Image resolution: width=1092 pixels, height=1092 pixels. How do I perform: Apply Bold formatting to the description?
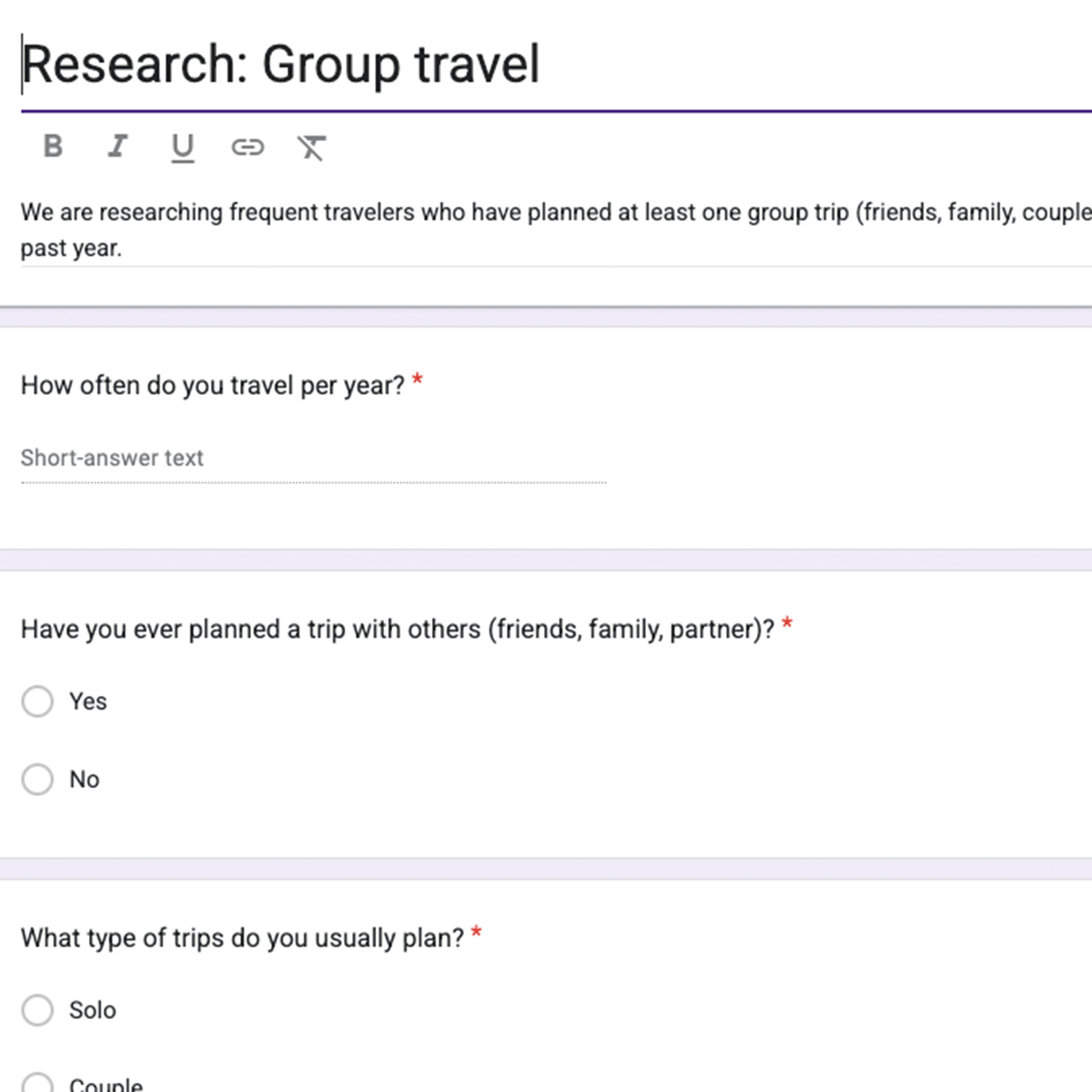[52, 147]
